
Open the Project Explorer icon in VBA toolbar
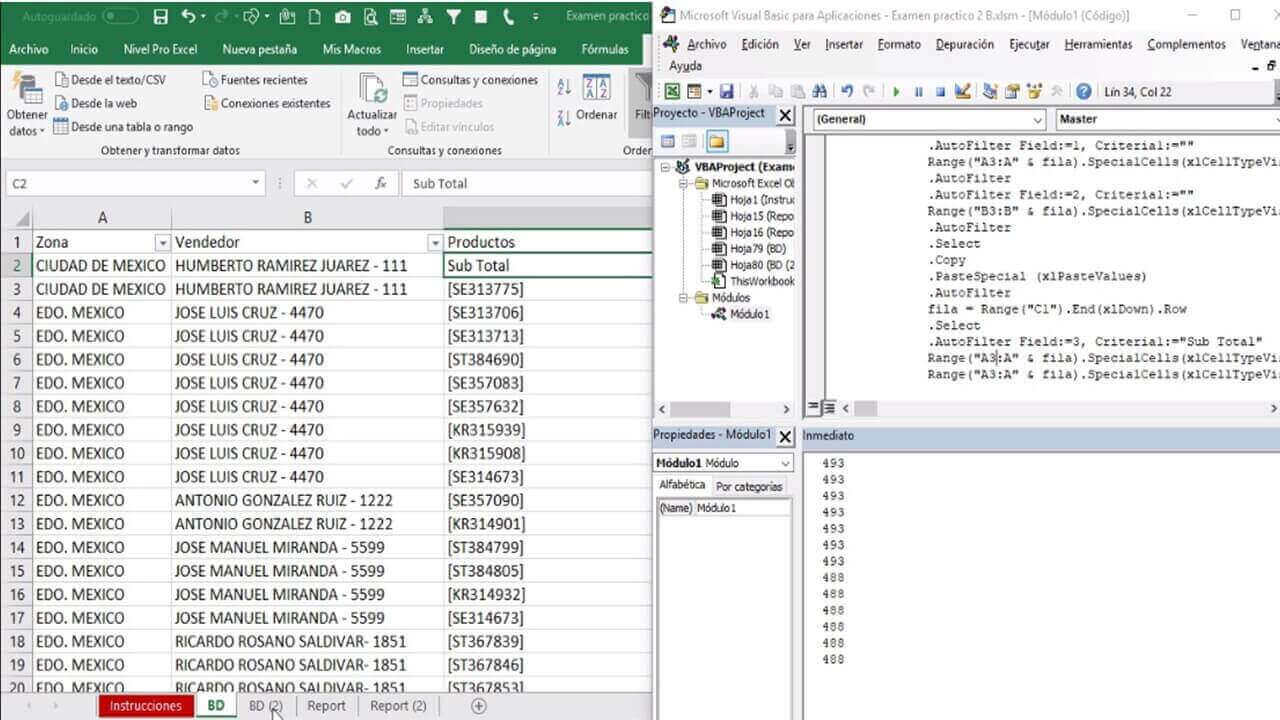(x=990, y=91)
